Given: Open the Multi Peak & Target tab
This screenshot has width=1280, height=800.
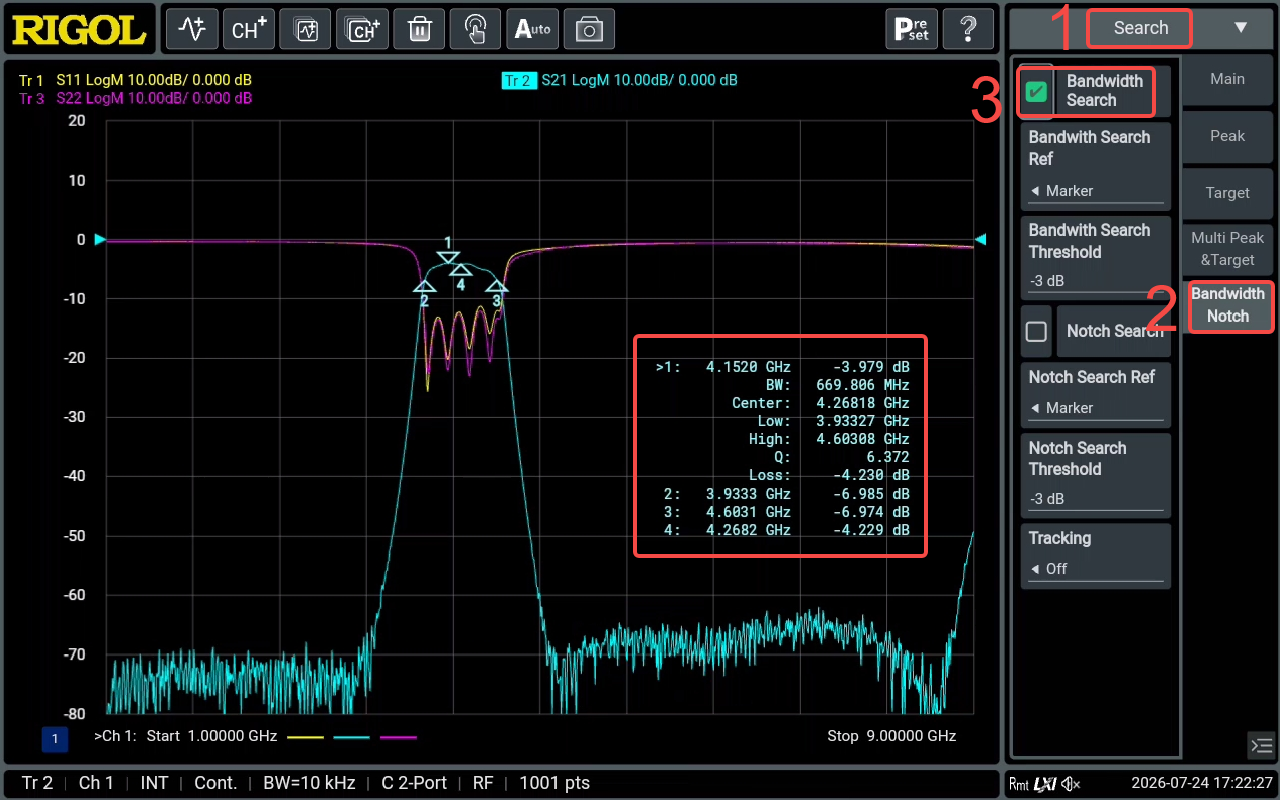Looking at the screenshot, I should point(1228,249).
